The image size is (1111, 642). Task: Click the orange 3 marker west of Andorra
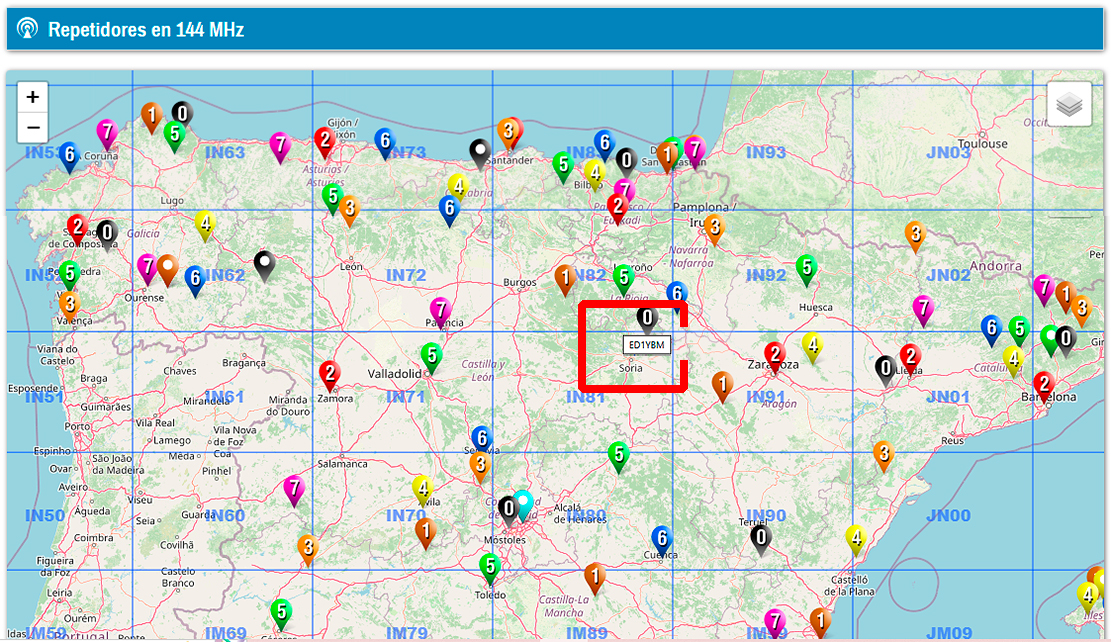(x=915, y=236)
